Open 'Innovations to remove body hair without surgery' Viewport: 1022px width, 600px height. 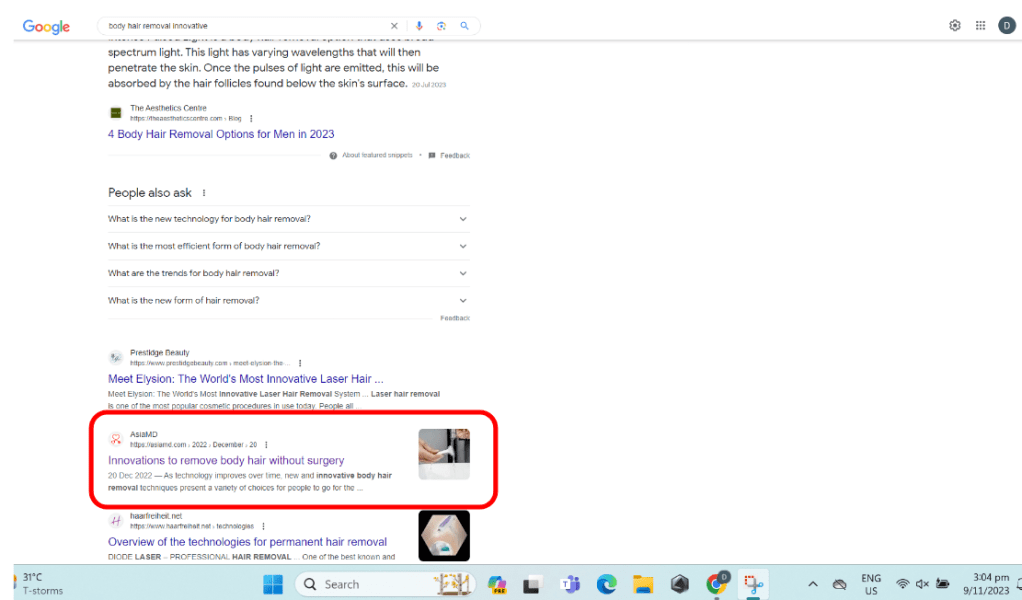tap(226, 461)
